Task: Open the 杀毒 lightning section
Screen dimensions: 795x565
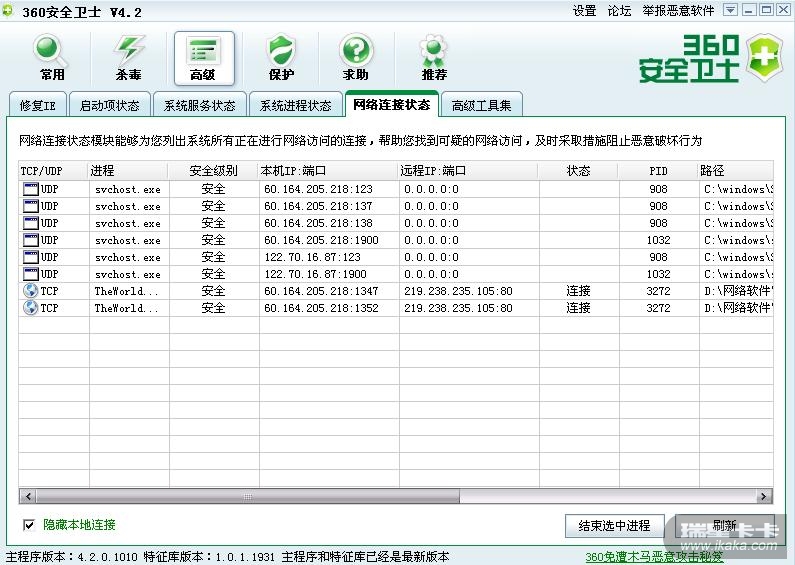Action: pos(128,58)
